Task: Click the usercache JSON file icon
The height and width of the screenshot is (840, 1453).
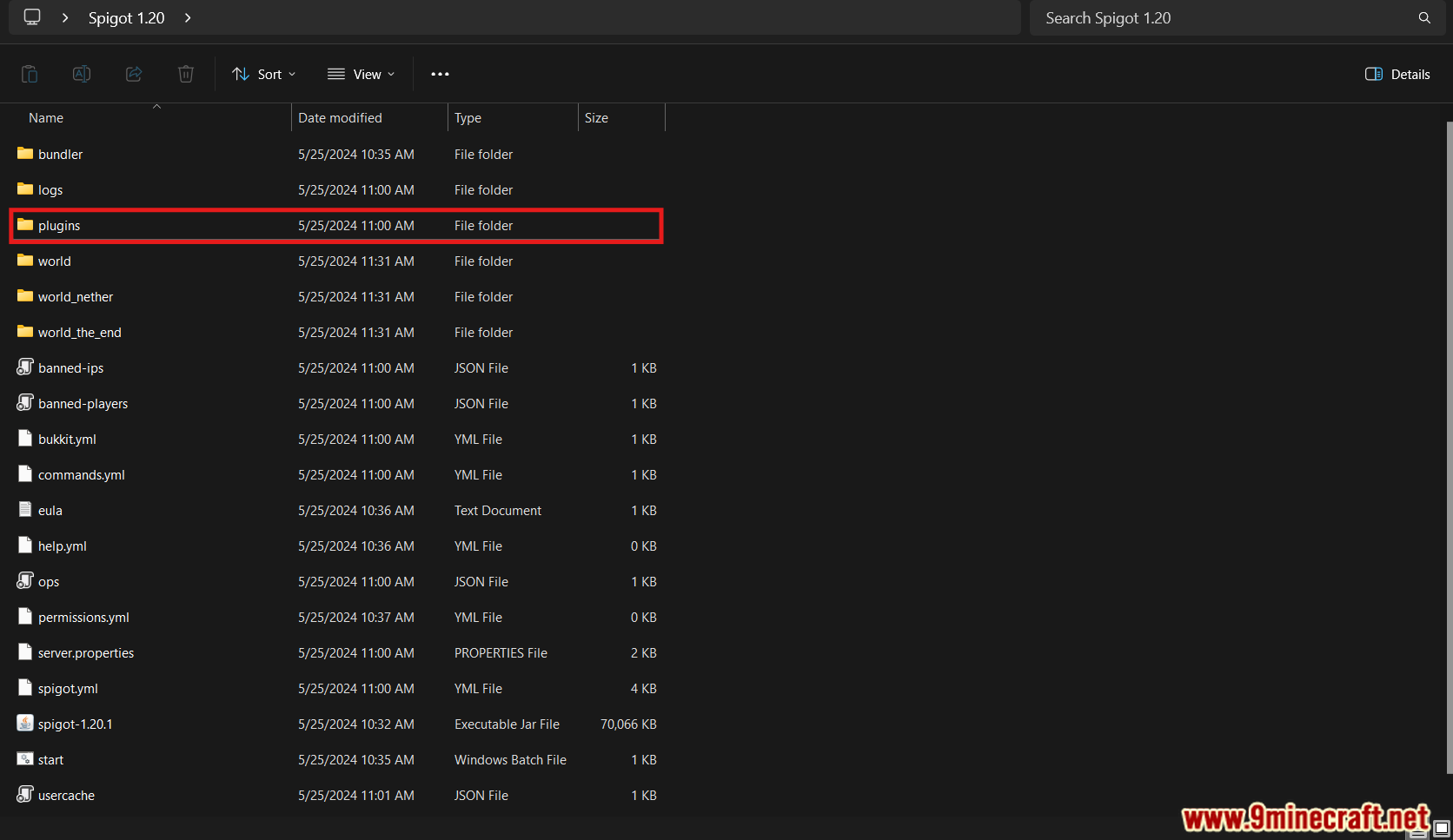Action: click(25, 795)
